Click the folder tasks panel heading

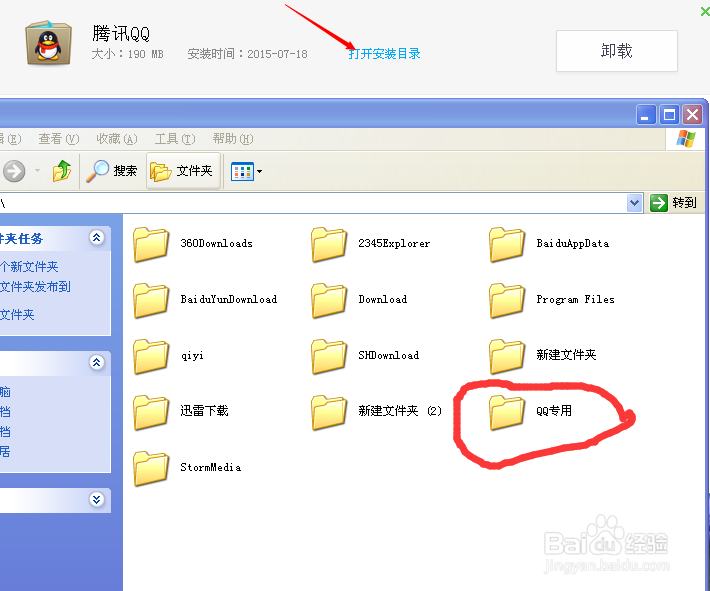[22, 238]
